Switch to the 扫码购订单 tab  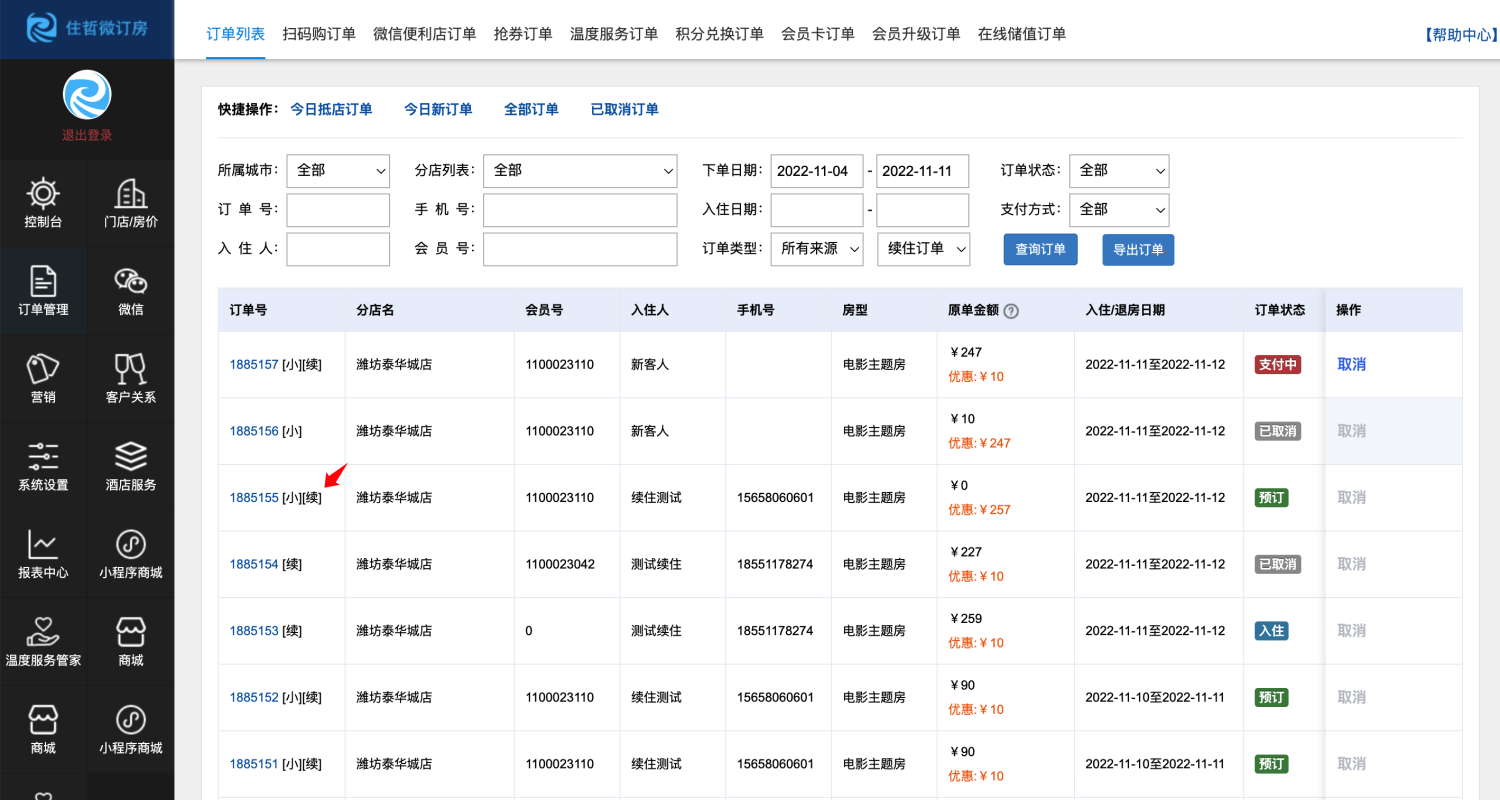coord(319,33)
